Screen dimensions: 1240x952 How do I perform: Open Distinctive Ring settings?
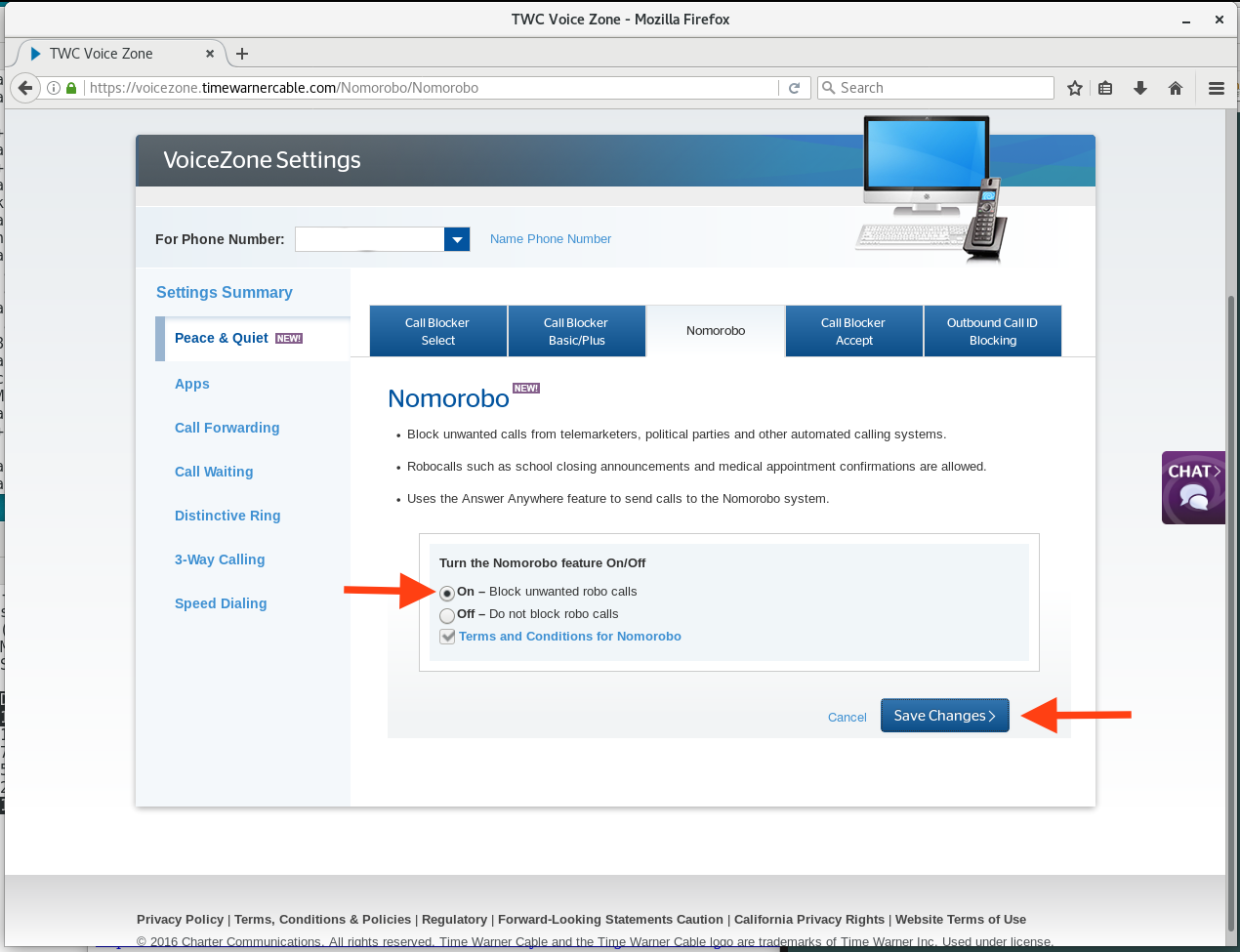click(x=227, y=516)
